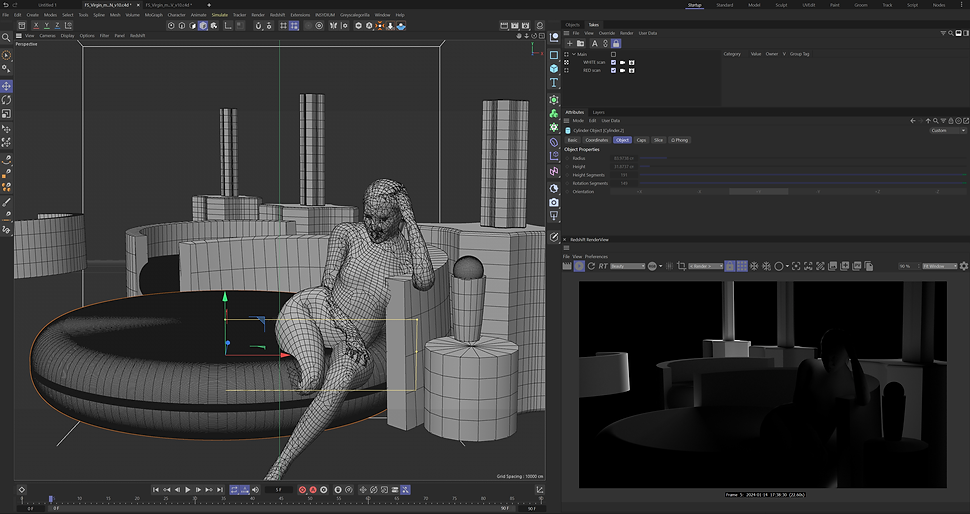Viewport: 970px width, 514px height.
Task: Switch to the Objects tab
Action: click(x=573, y=25)
